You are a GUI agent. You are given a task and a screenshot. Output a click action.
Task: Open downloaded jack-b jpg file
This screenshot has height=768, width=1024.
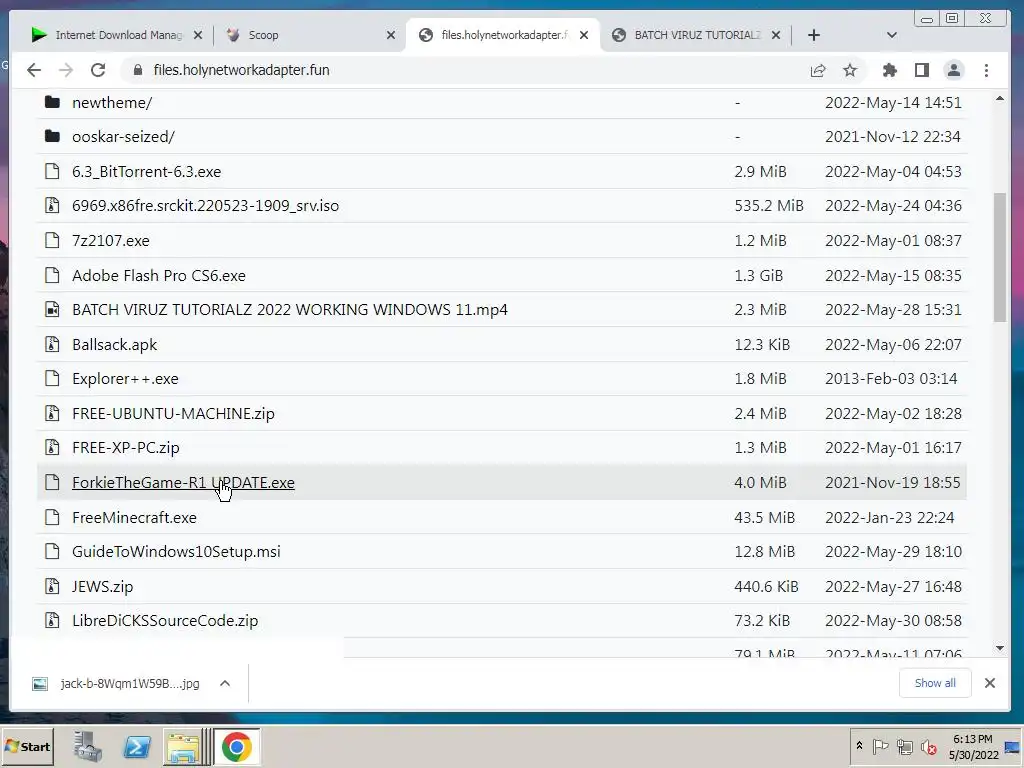tap(116, 684)
